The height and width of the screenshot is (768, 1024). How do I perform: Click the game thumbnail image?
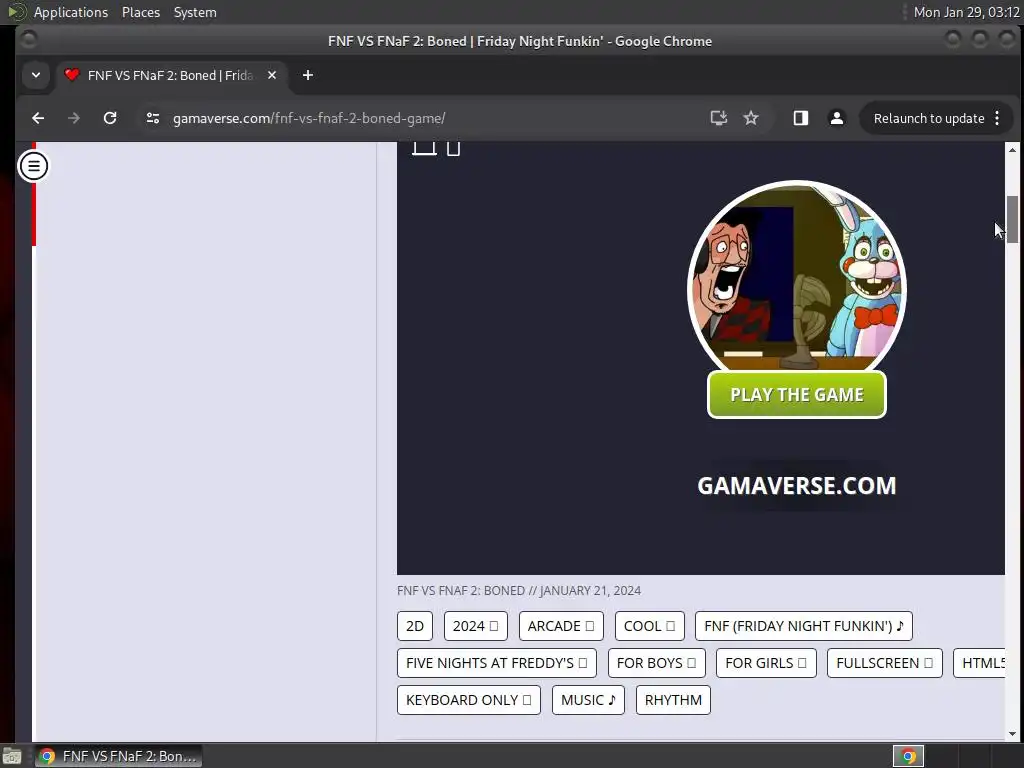[797, 278]
